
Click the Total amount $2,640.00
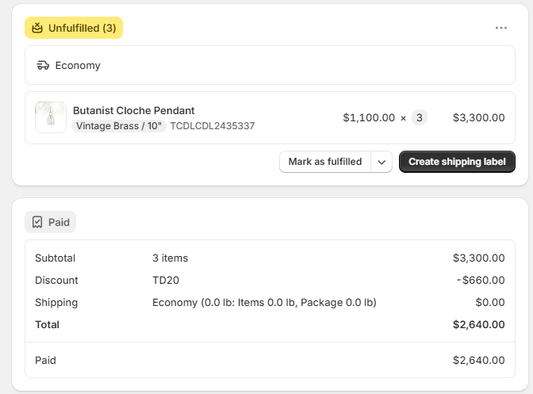[479, 325]
